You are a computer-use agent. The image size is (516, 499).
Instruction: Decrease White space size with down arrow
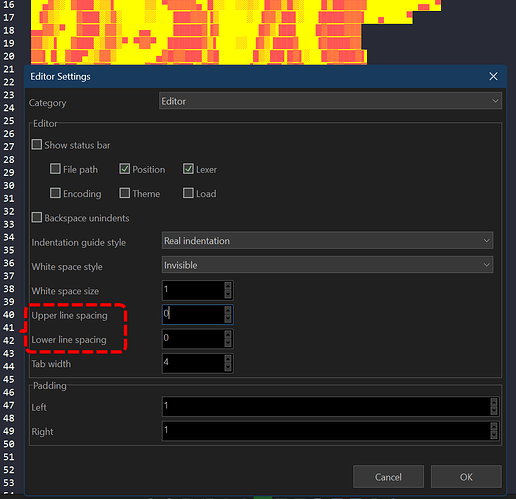(228, 294)
